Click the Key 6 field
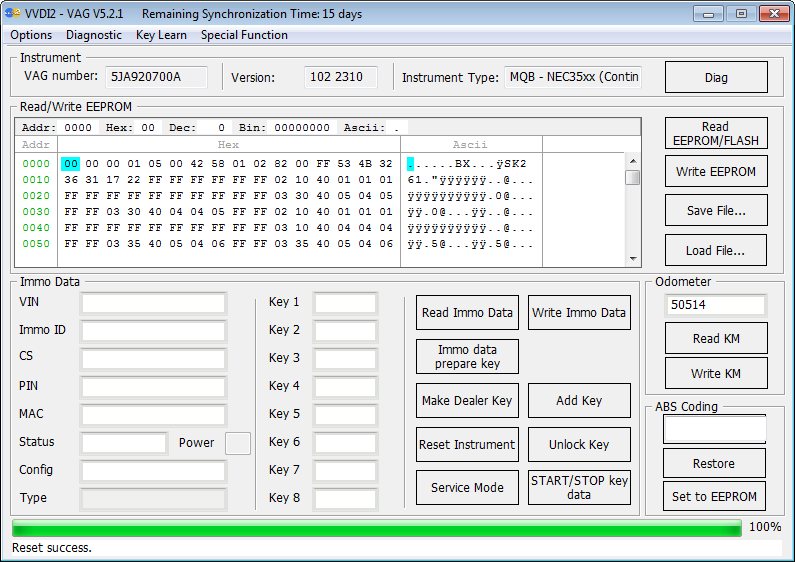The height and width of the screenshot is (562, 795). click(x=345, y=443)
